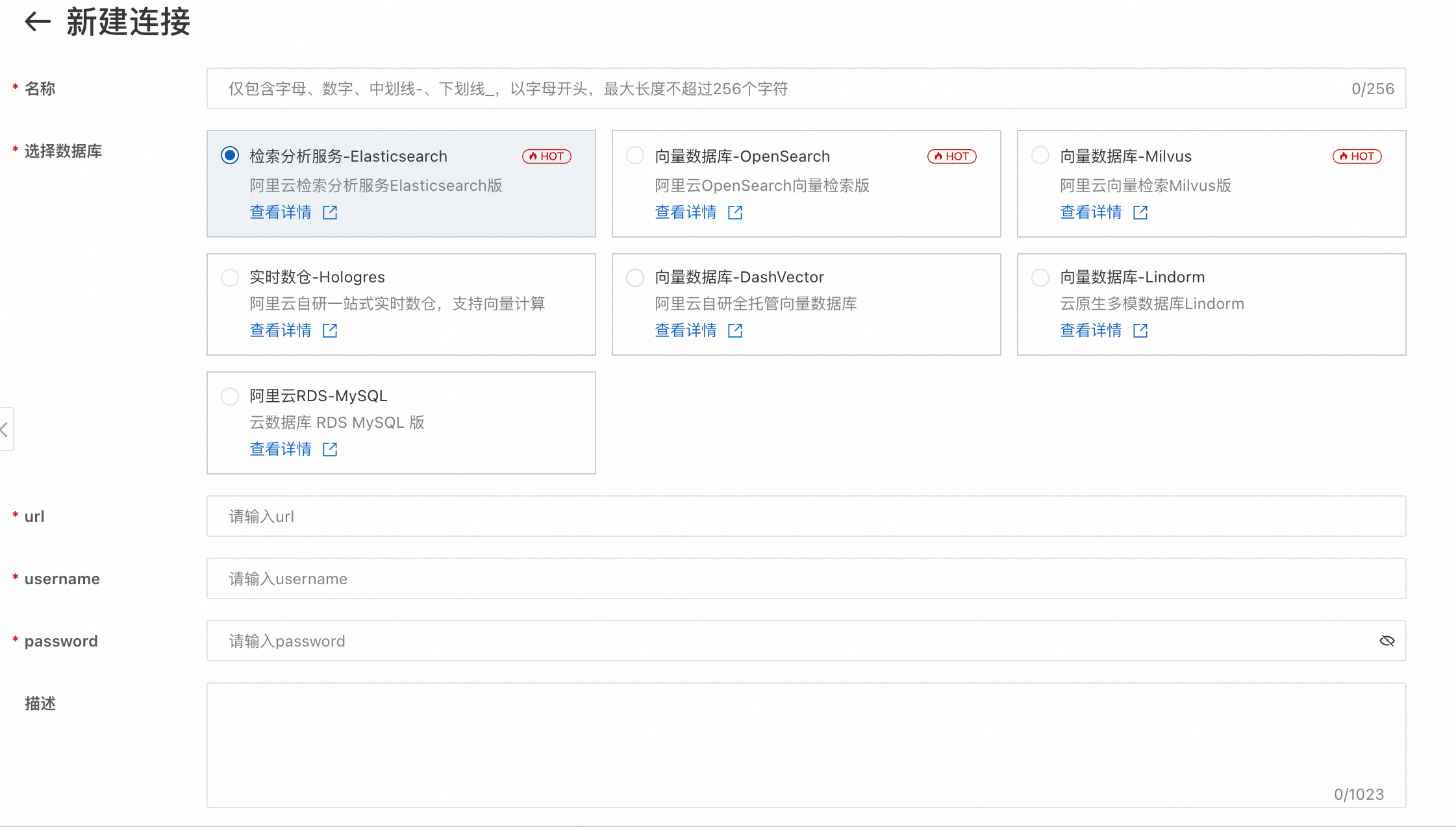Expand the collapsed left side panel chevron
The height and width of the screenshot is (827, 1456).
click(x=5, y=429)
